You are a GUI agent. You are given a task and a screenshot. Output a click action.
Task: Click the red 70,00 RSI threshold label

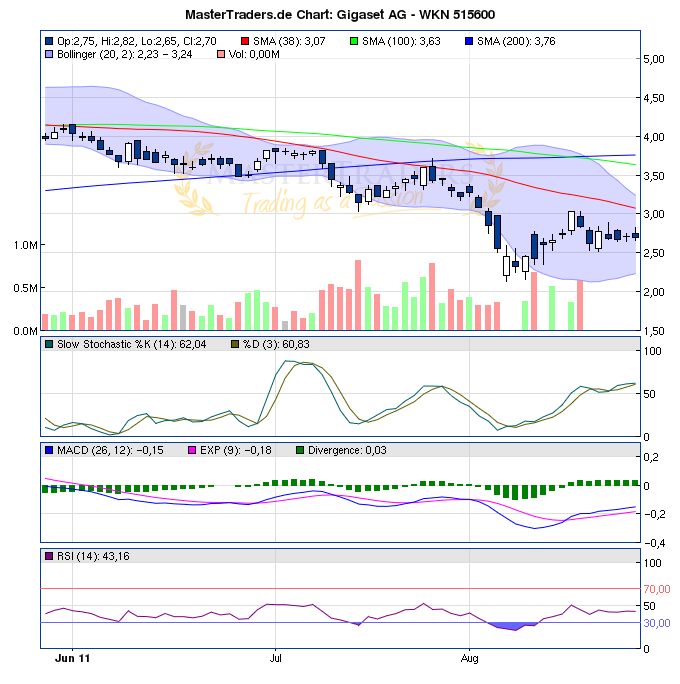pyautogui.click(x=657, y=589)
